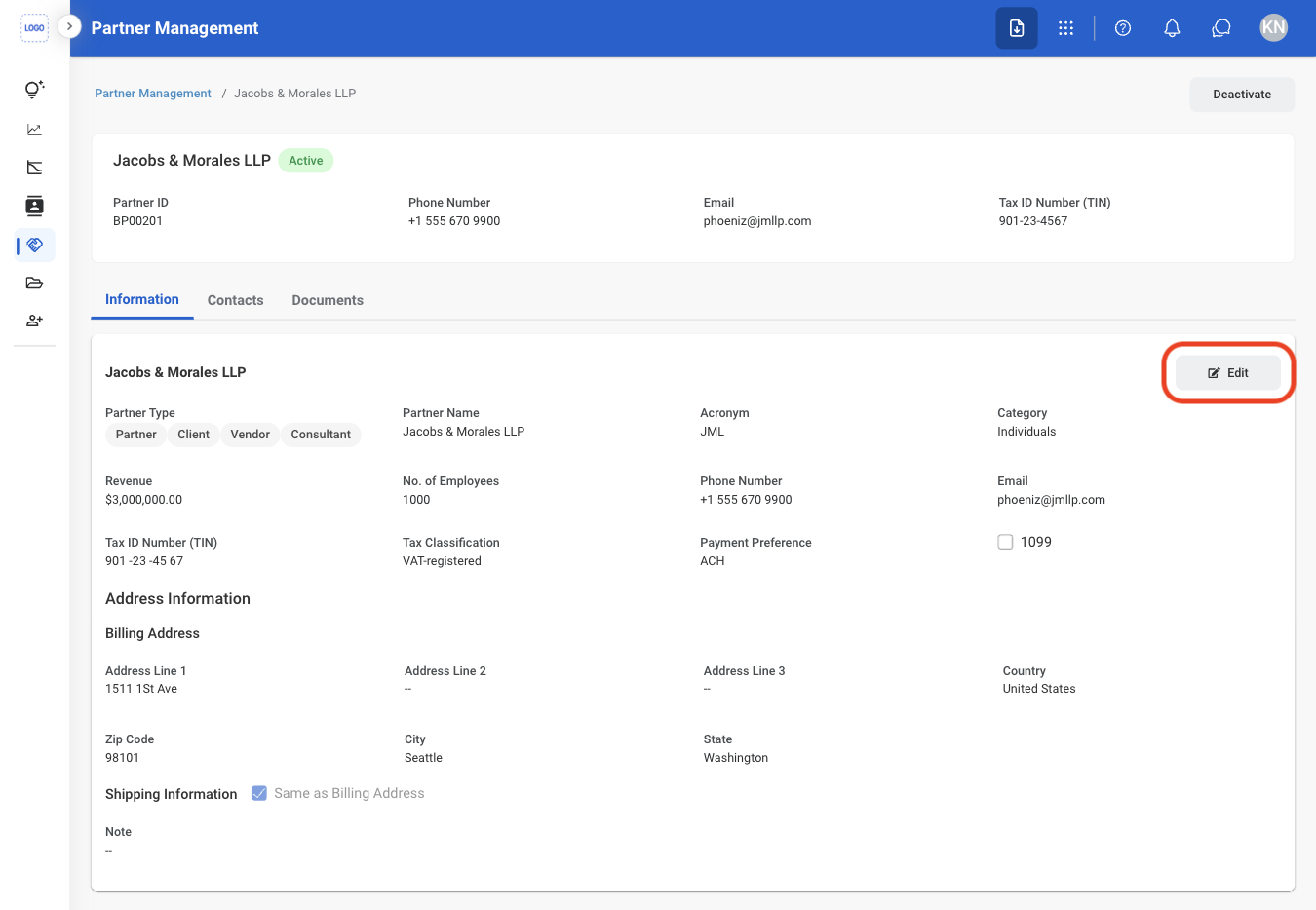Switch to the Documents tab
The image size is (1316, 910).
[x=328, y=300]
